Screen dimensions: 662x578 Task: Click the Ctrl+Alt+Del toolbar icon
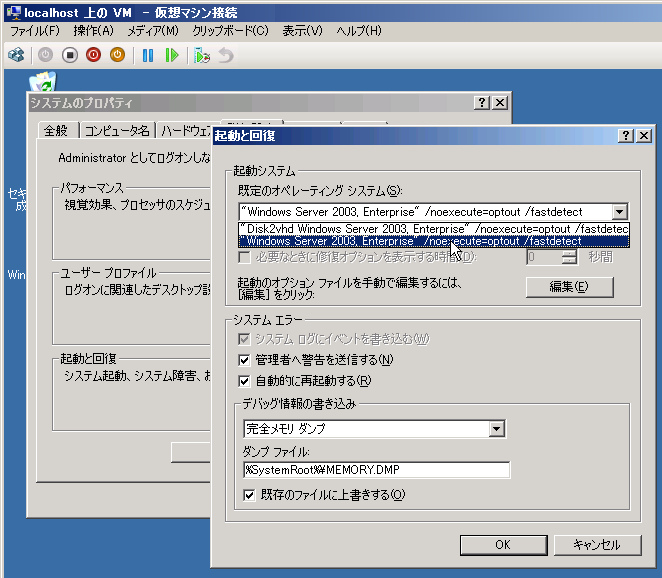point(16,55)
